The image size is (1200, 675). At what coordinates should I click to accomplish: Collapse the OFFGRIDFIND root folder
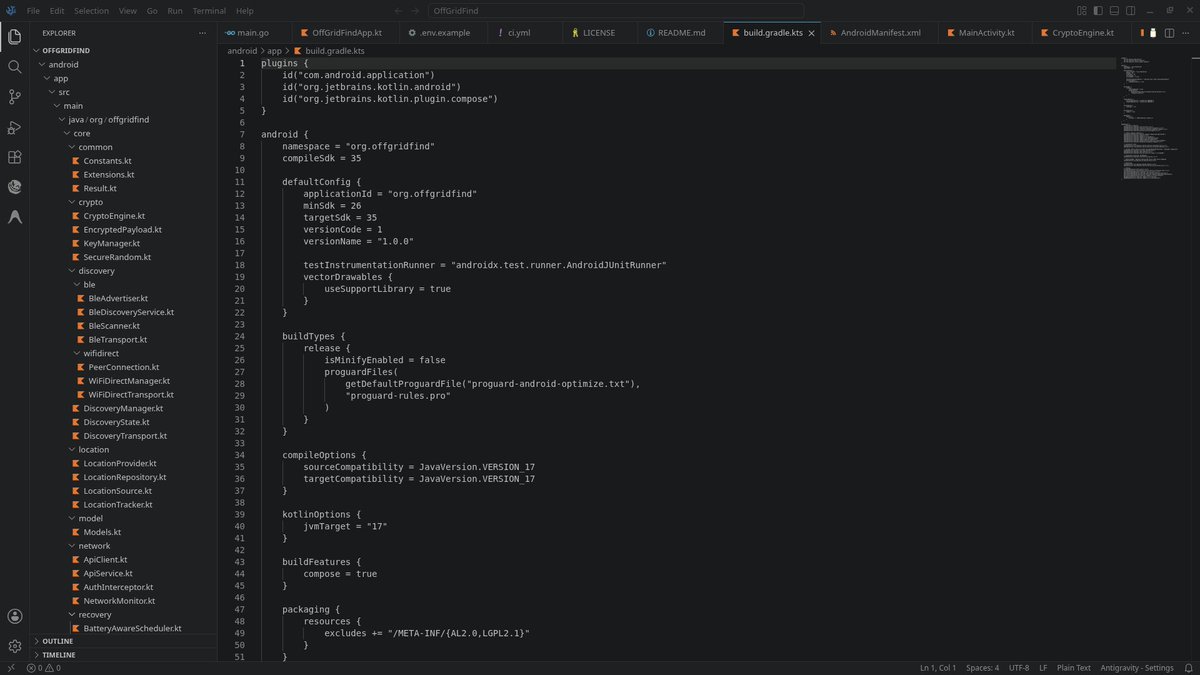point(125,51)
